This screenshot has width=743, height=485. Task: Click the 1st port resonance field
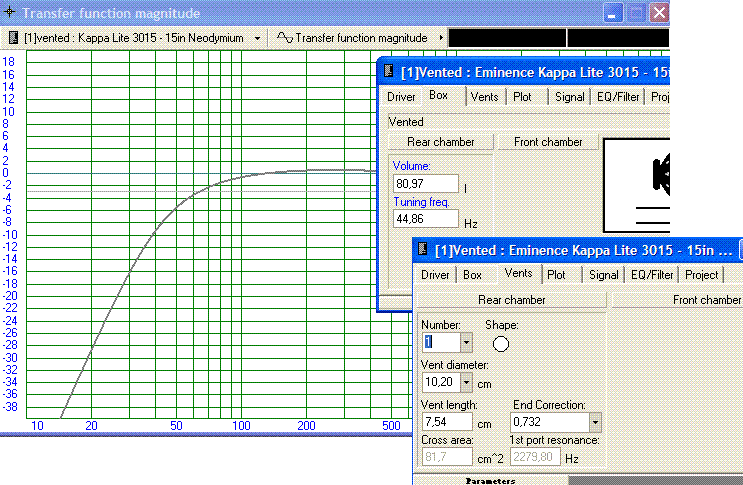point(535,457)
